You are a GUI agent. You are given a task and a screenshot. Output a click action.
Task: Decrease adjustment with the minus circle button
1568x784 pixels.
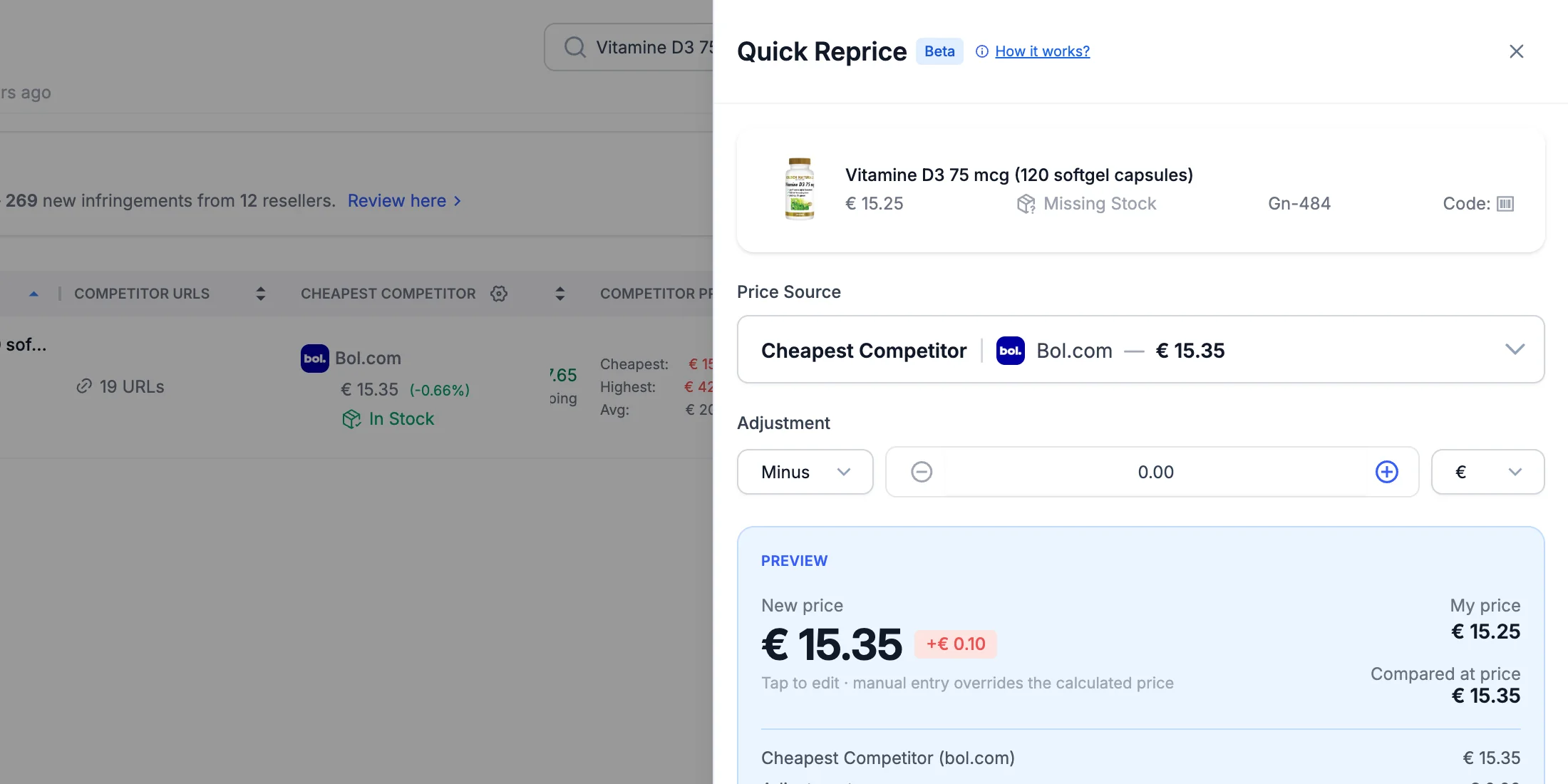pos(922,472)
